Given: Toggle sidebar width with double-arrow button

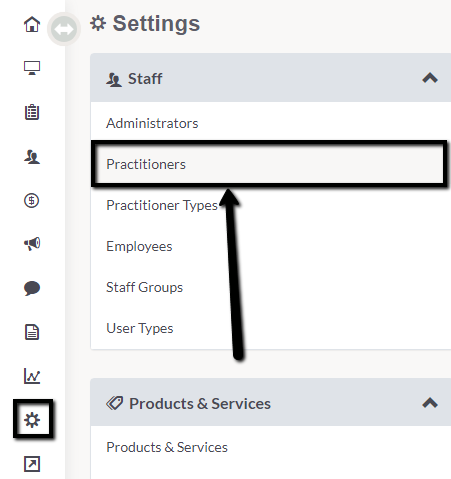Looking at the screenshot, I should [64, 29].
